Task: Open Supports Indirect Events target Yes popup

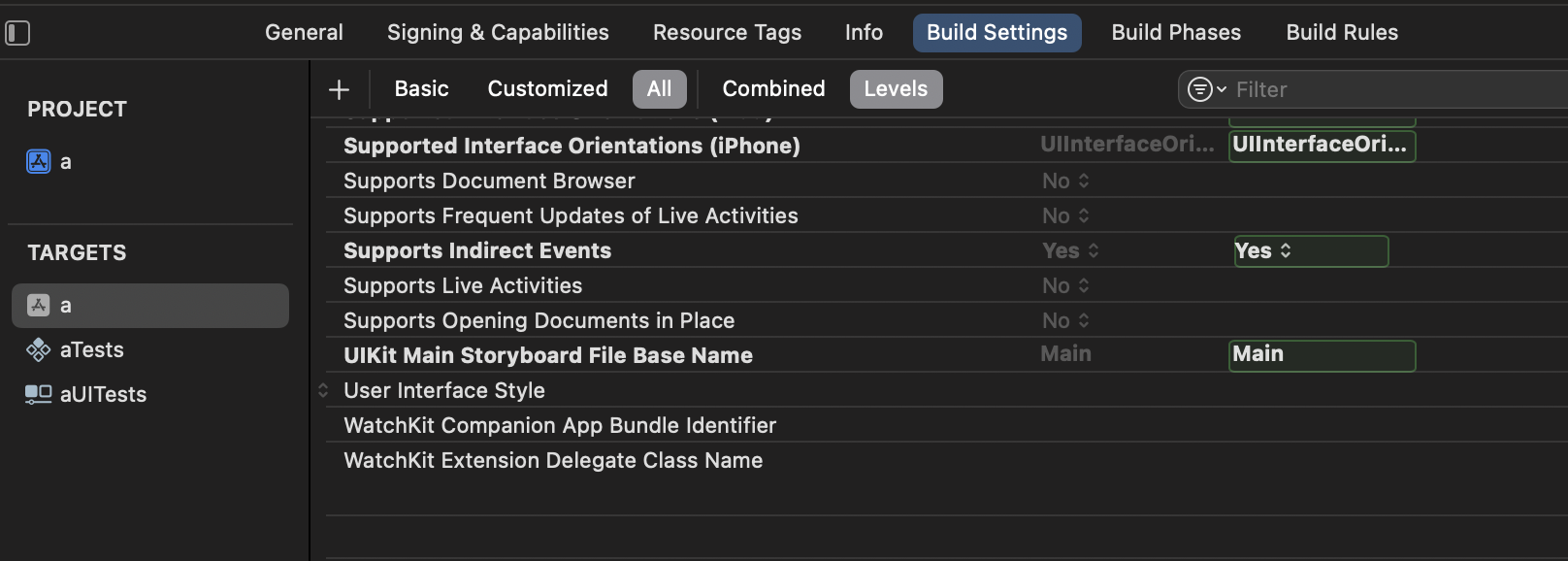Action: (1262, 251)
